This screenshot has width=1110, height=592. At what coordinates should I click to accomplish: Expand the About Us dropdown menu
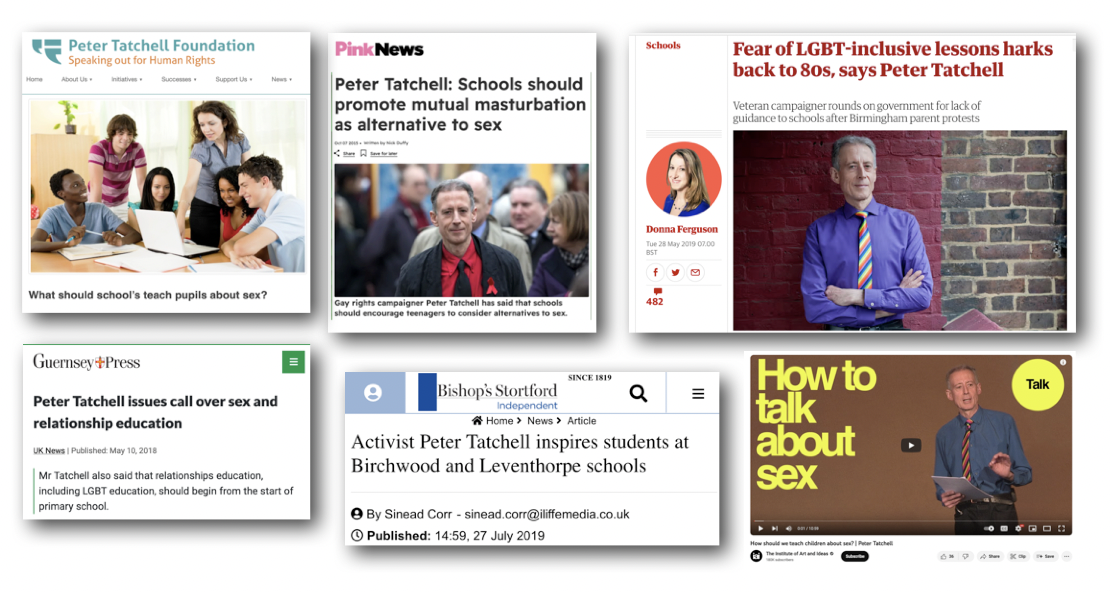[x=76, y=79]
